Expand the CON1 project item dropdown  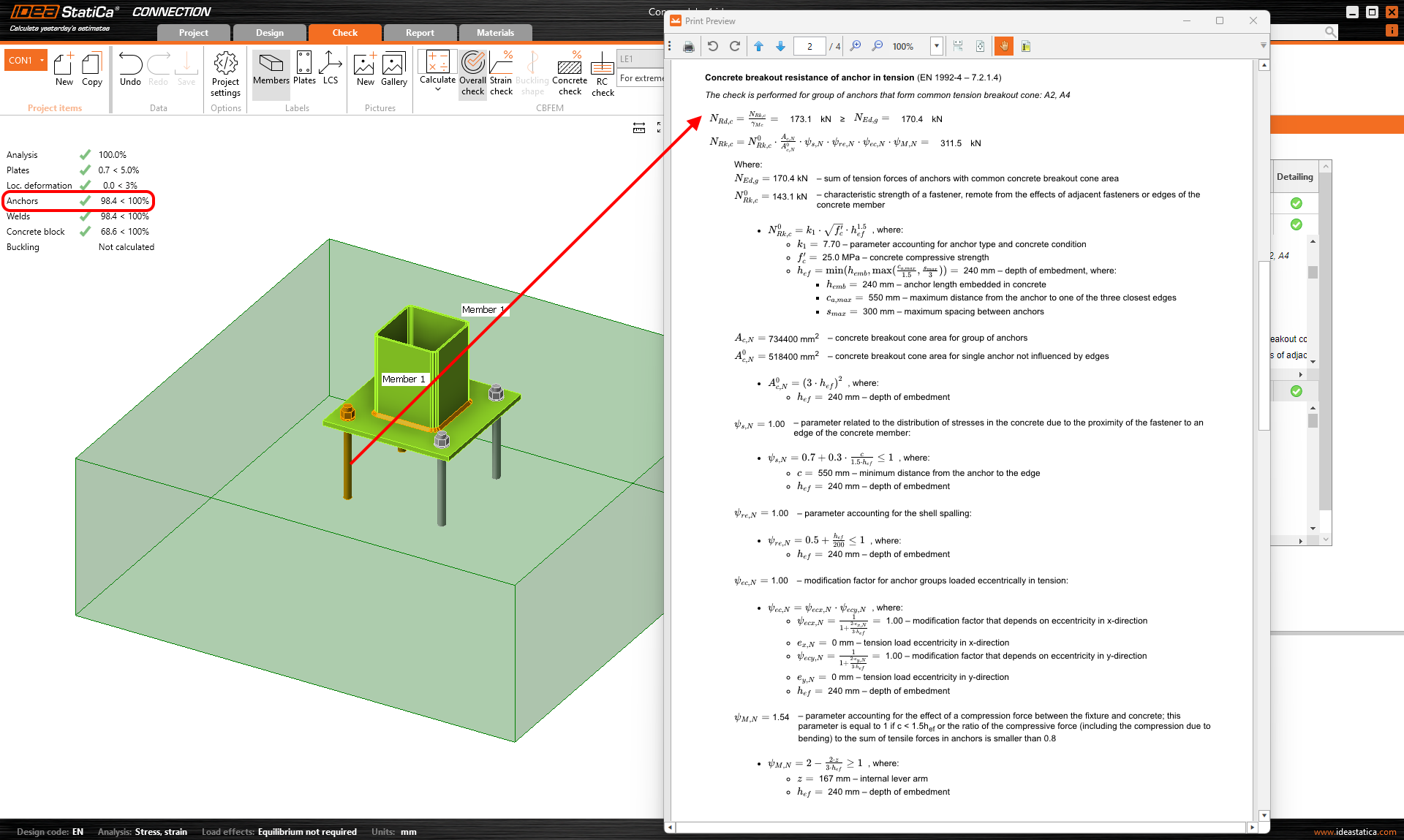[42, 60]
